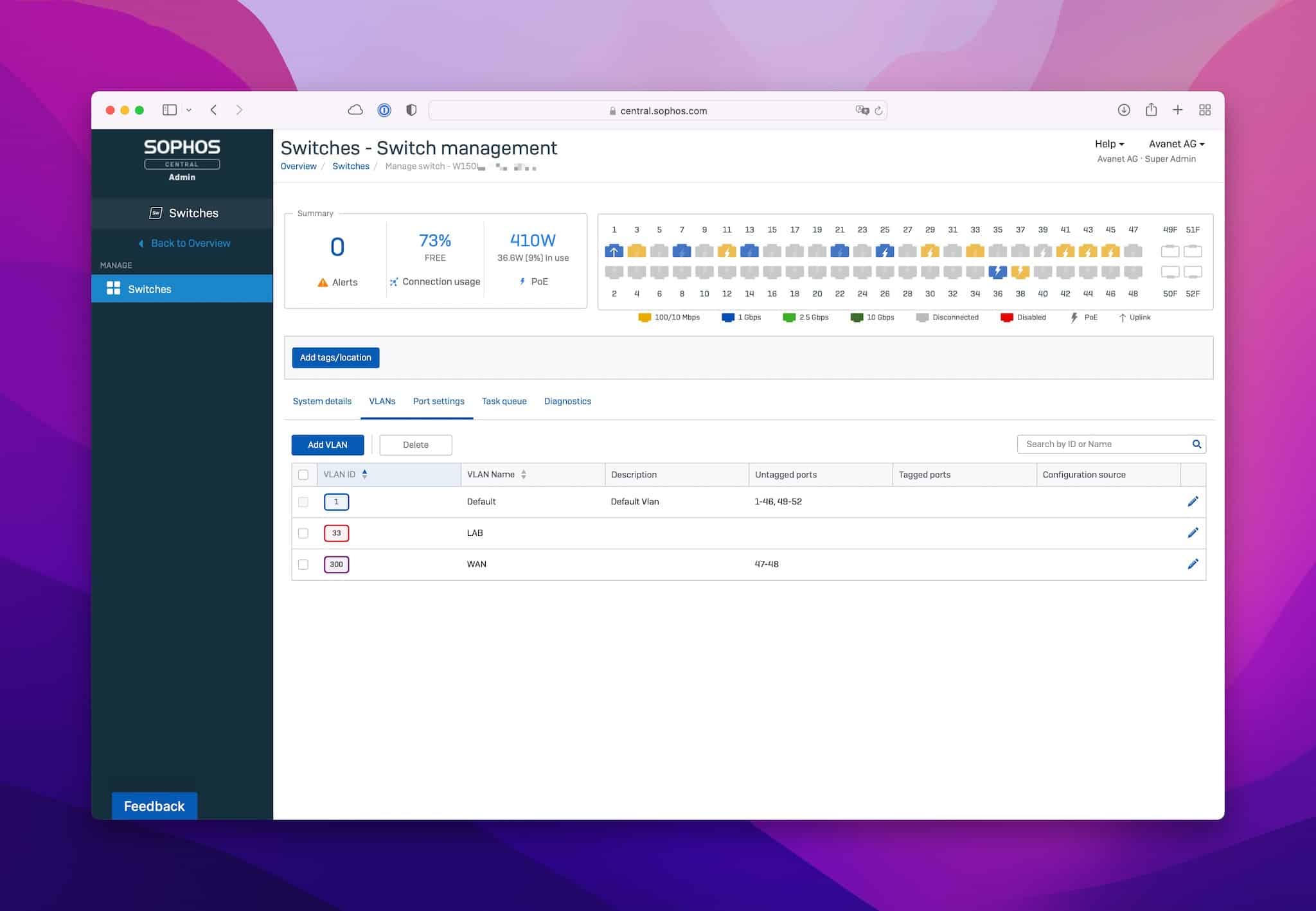
Task: Click the edit pencil for the LAB VLAN
Action: click(x=1193, y=533)
